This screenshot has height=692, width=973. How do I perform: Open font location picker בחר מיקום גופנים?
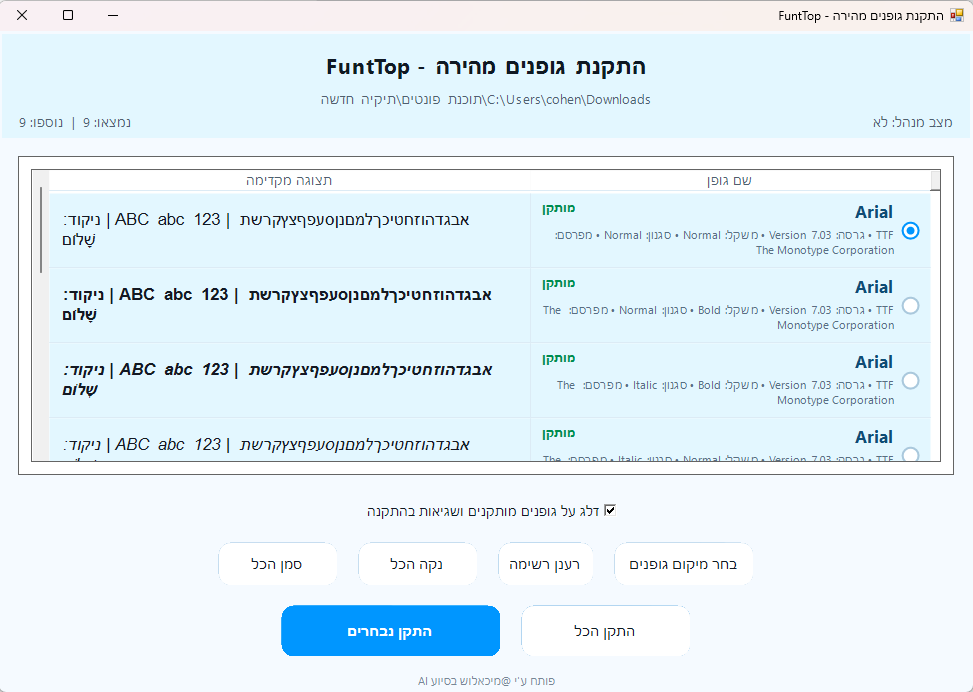(684, 563)
